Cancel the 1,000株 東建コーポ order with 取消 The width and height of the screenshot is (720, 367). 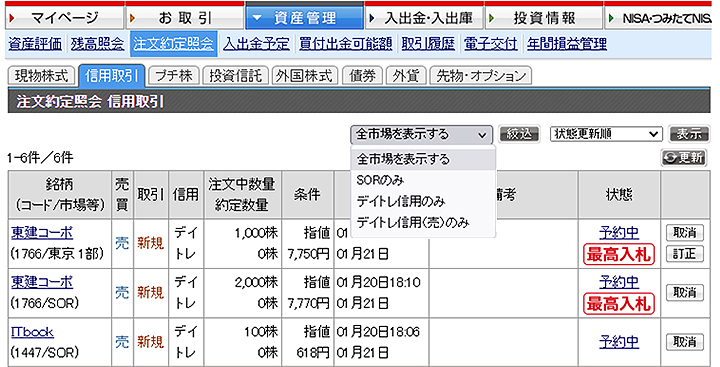pos(685,233)
